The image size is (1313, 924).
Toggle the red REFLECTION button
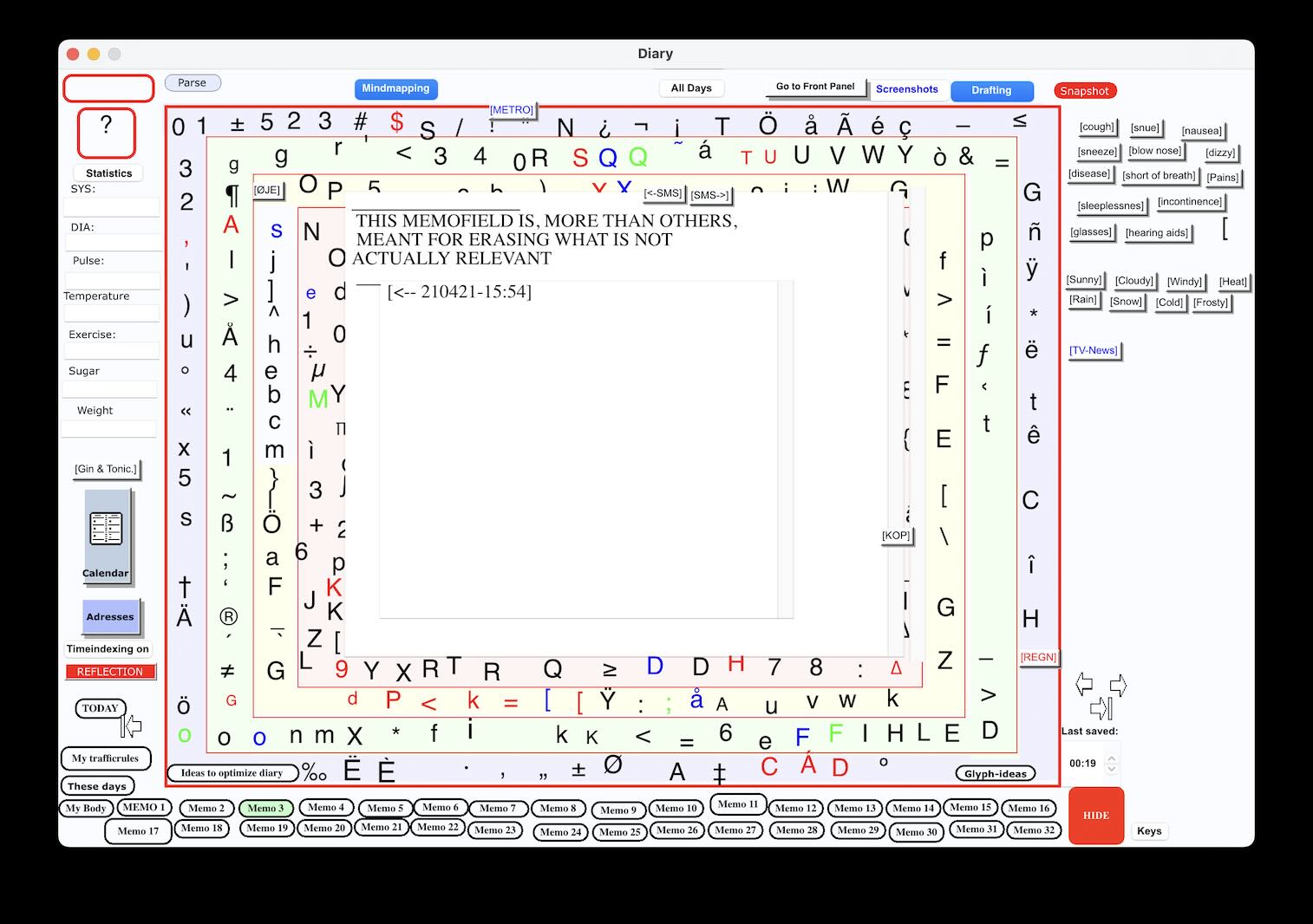click(x=110, y=672)
